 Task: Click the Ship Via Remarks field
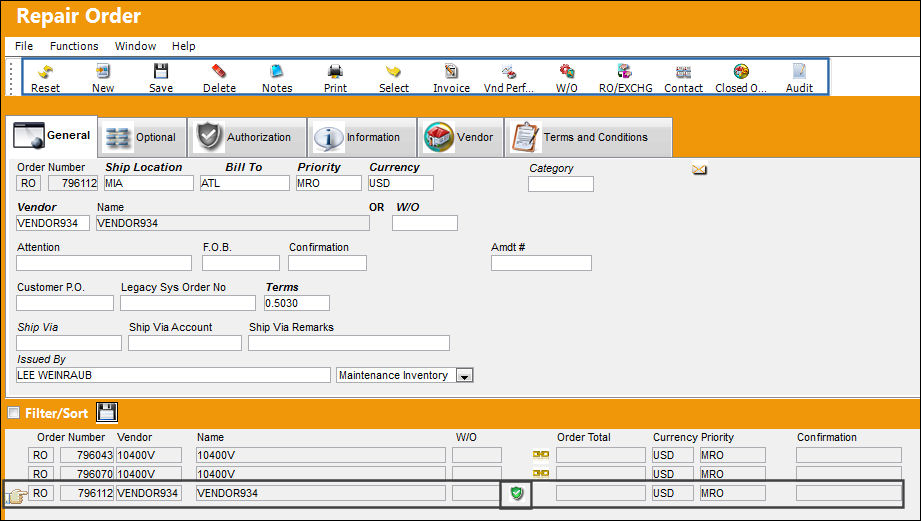point(349,343)
